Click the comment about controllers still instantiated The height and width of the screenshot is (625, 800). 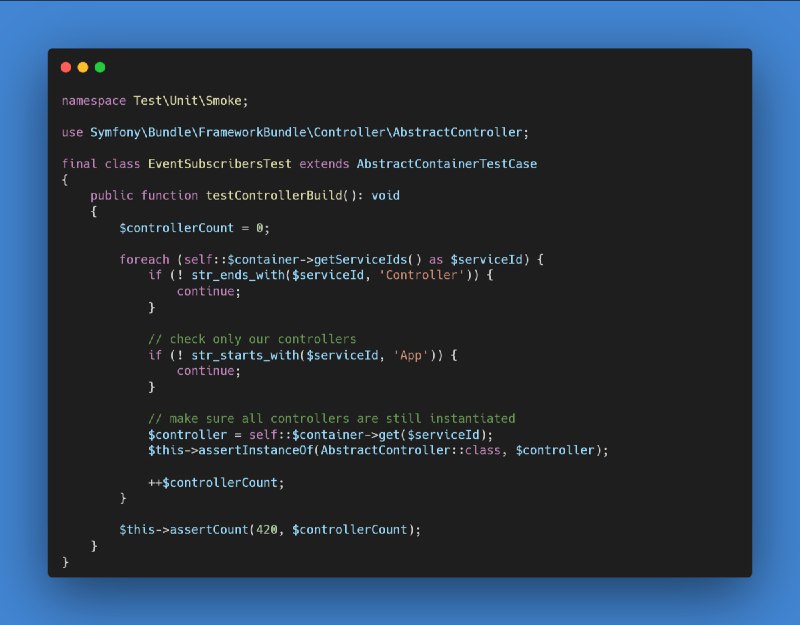pos(332,418)
